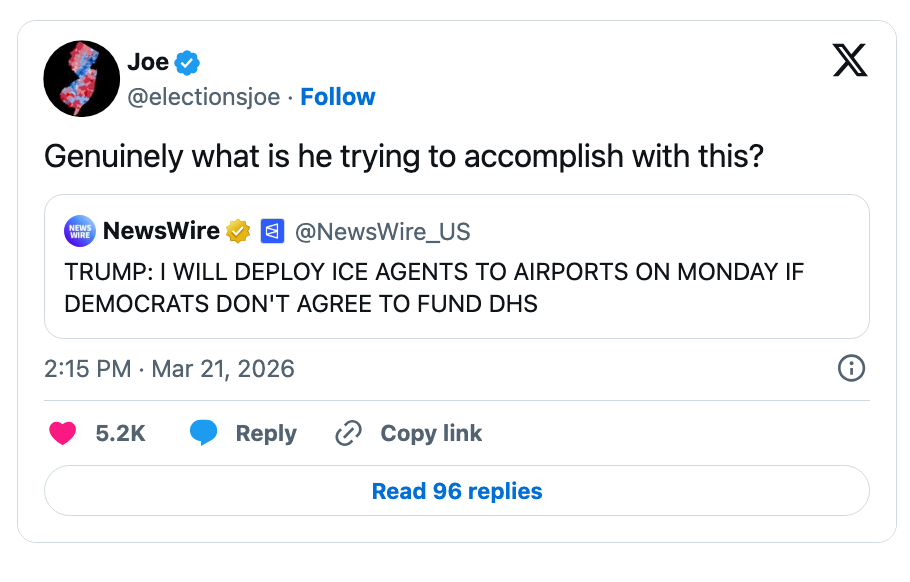Viewport: 910px width, 582px height.
Task: Open the 2:15 PM Mar 21, 2026 timestamp
Action: (170, 368)
